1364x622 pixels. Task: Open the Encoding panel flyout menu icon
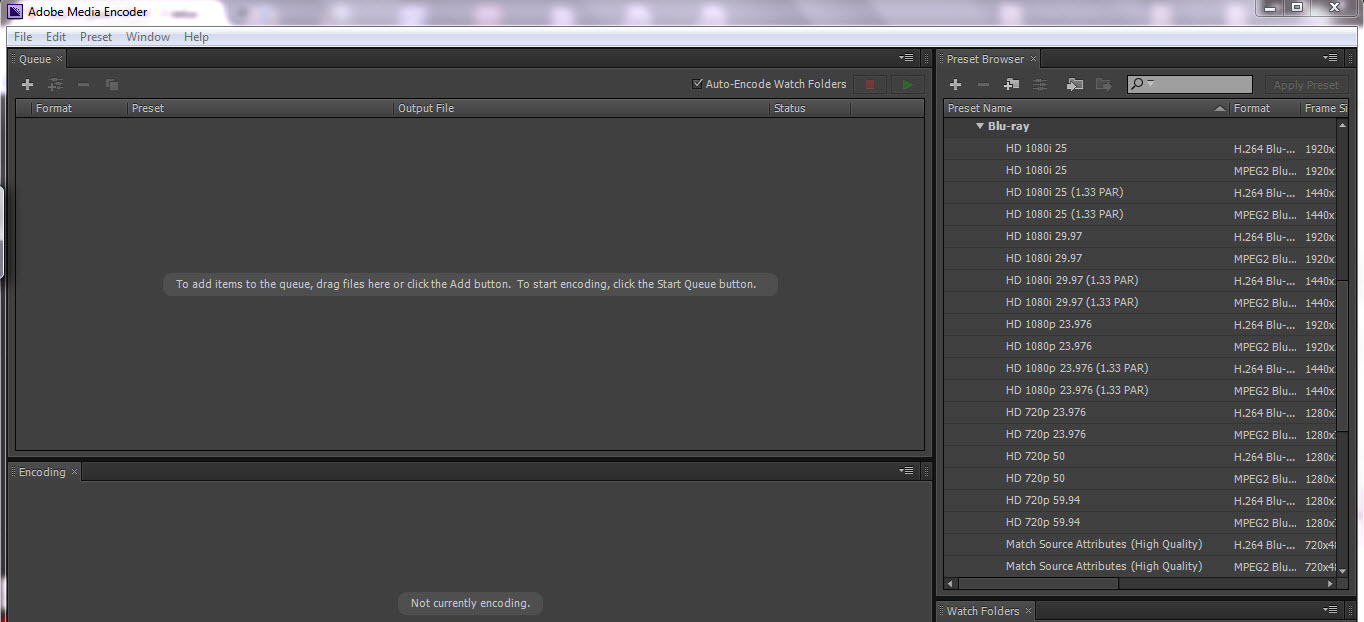[x=906, y=471]
